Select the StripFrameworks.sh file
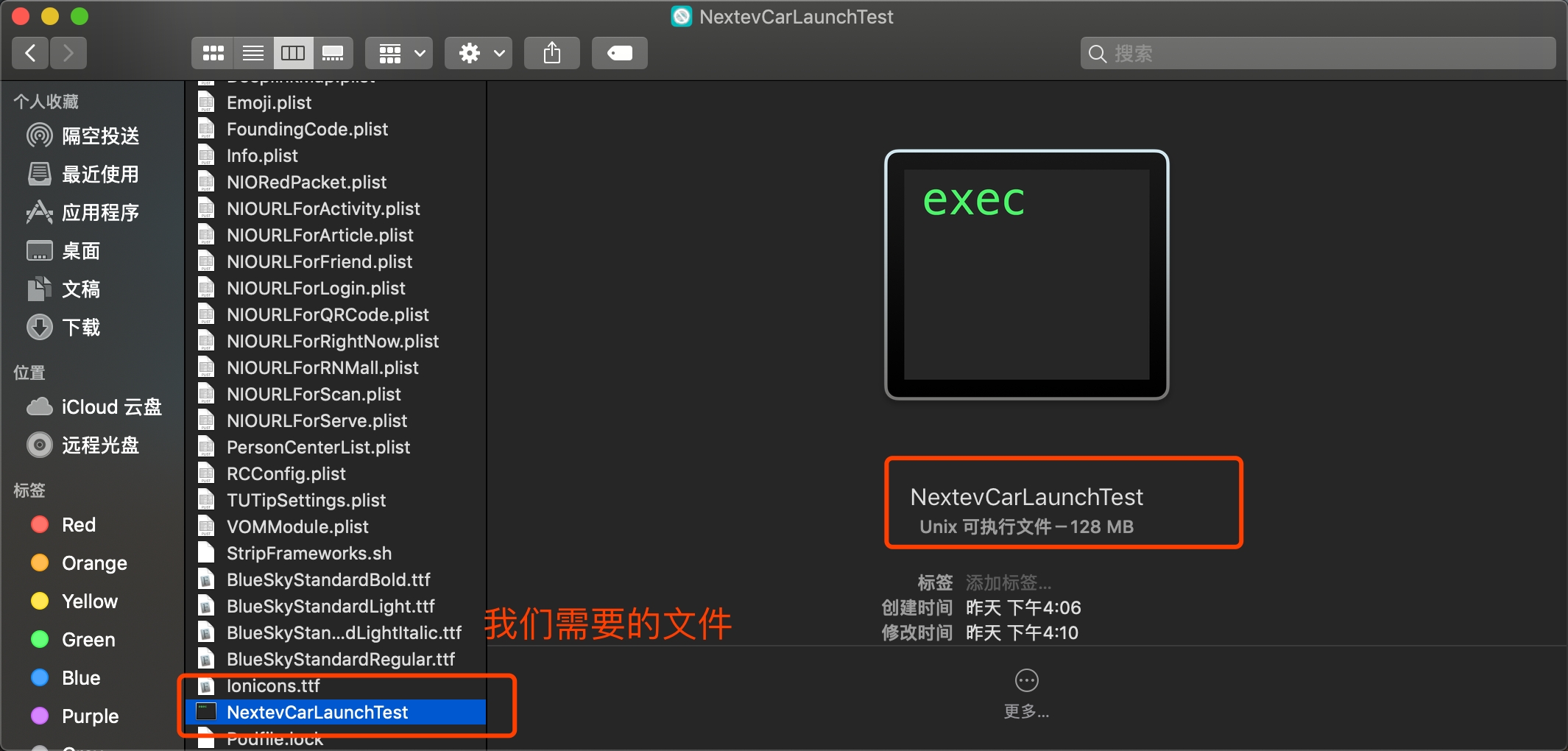The width and height of the screenshot is (1568, 751). point(308,554)
